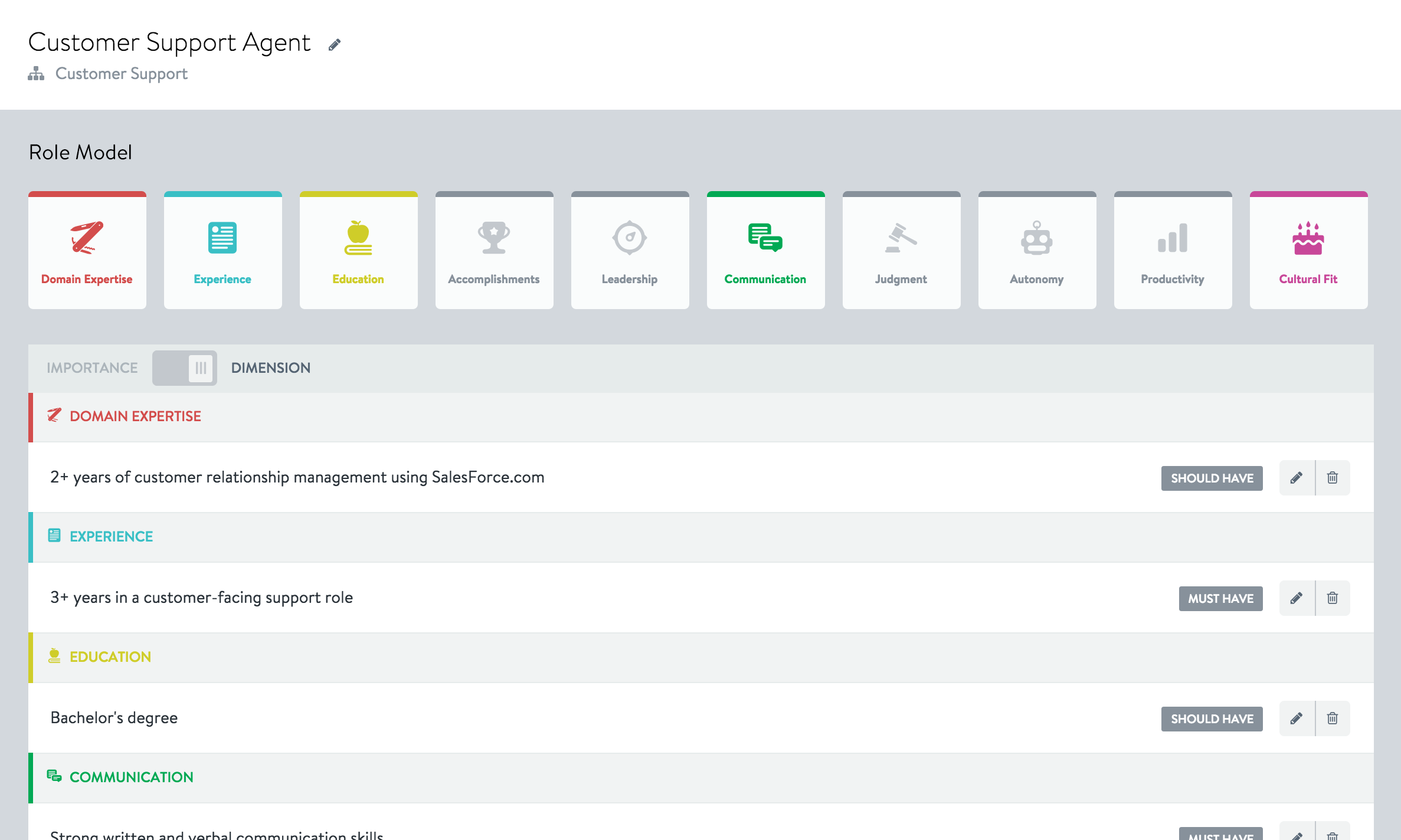Select the Productivity bar chart card
1401x840 pixels.
(x=1173, y=251)
